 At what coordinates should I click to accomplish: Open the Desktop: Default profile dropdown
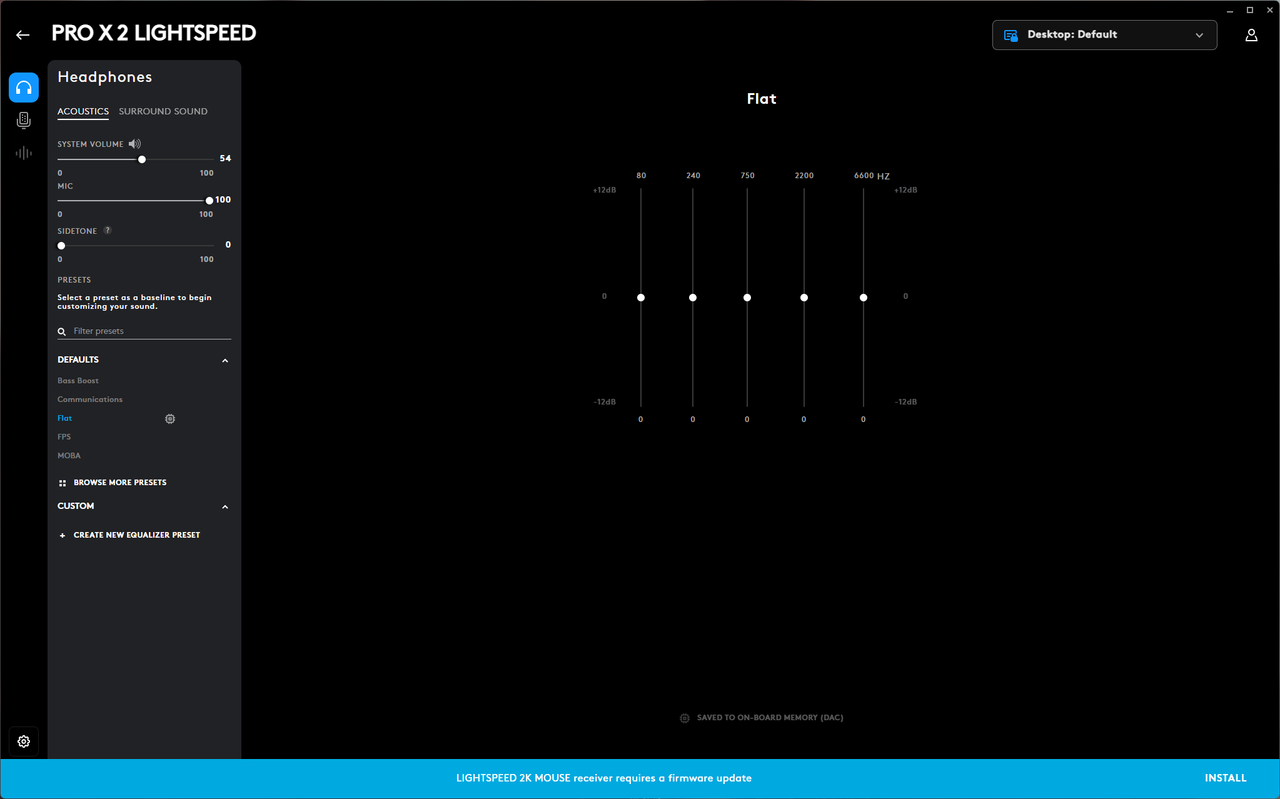(1104, 35)
